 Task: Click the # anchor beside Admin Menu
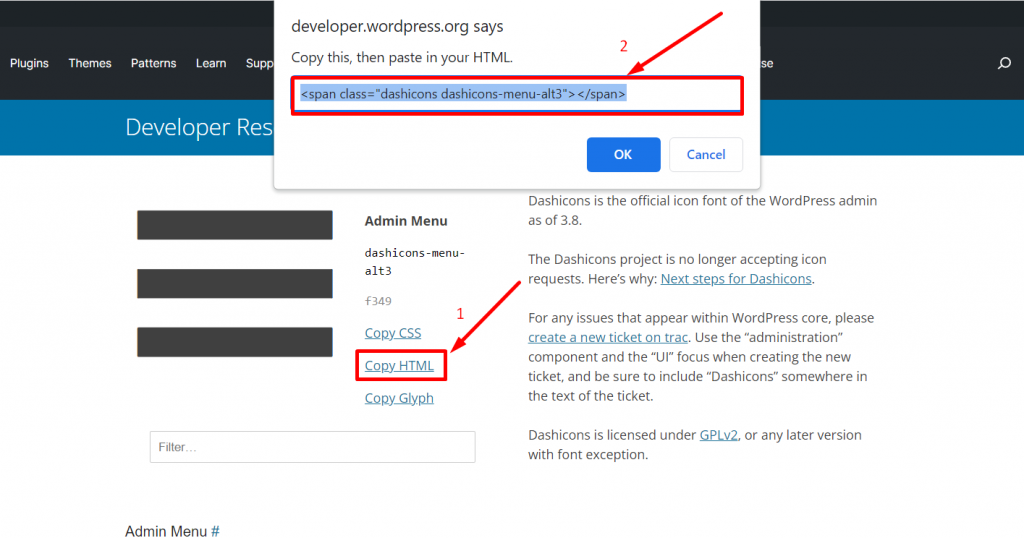215,531
